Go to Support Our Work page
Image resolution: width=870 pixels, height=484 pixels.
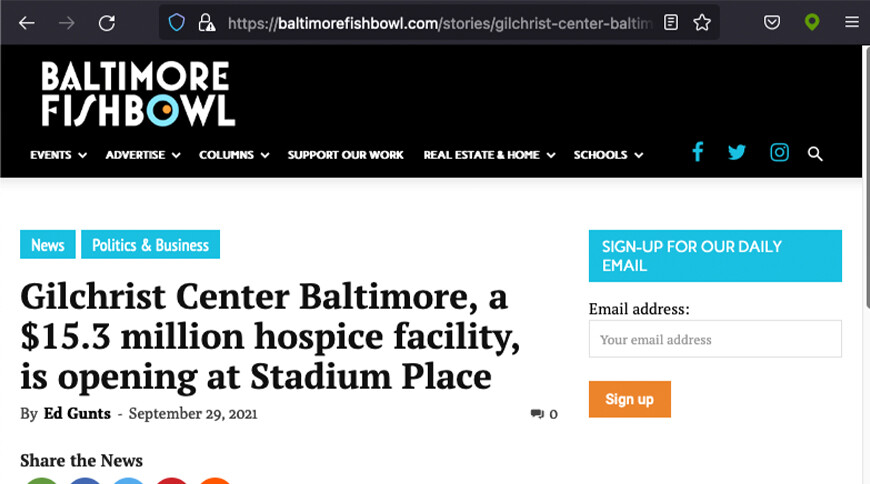click(x=345, y=155)
